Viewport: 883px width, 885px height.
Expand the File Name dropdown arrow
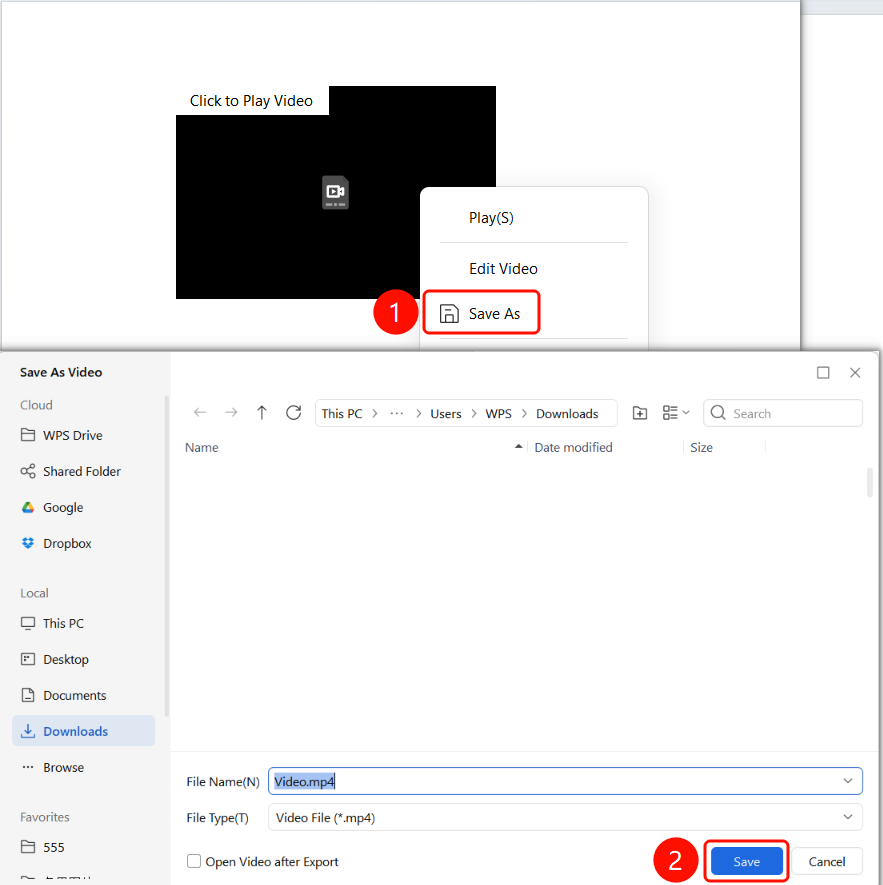point(847,781)
